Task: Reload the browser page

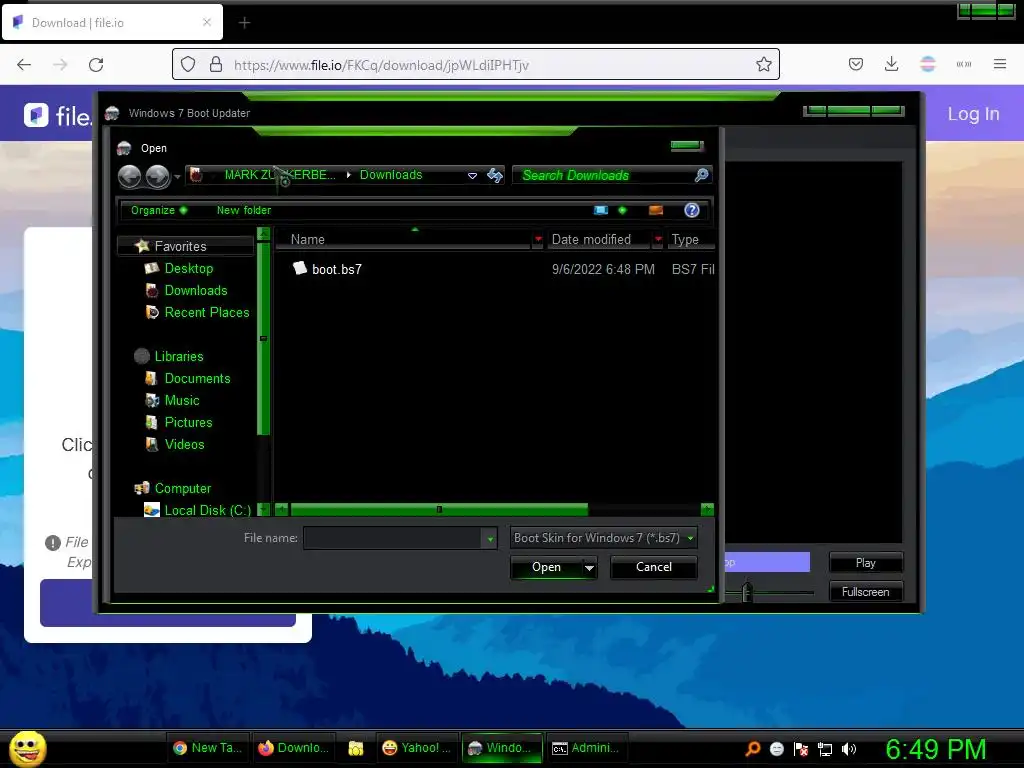Action: (96, 64)
